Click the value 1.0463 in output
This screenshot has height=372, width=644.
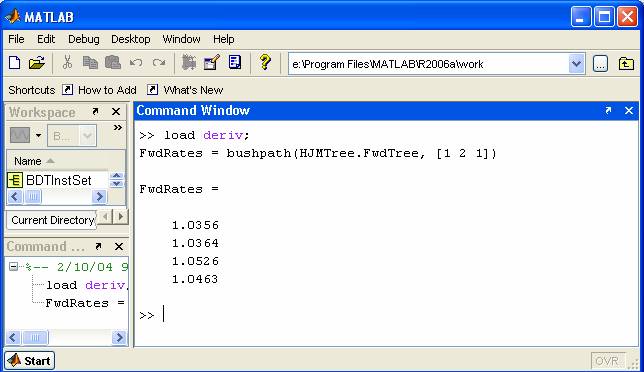click(x=195, y=279)
